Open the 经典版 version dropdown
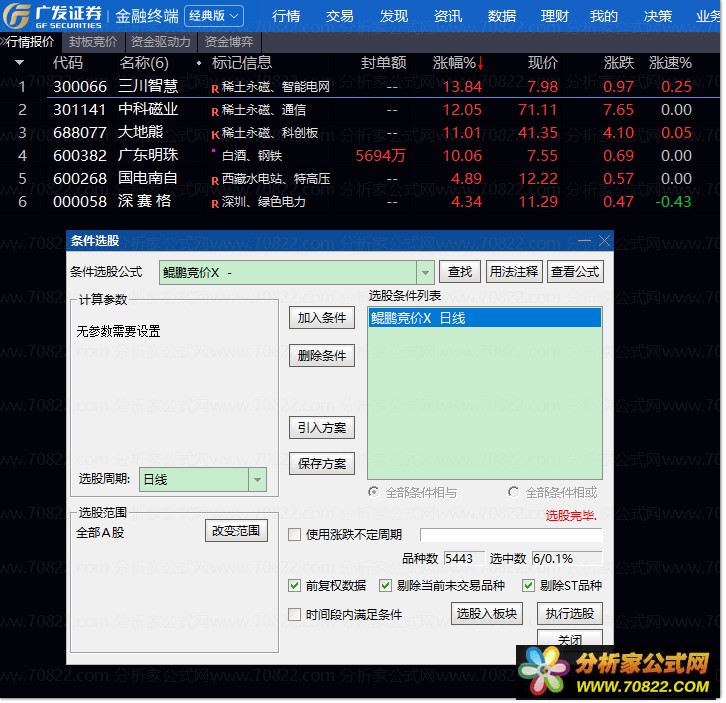Viewport: 726px width, 703px height. coord(214,16)
